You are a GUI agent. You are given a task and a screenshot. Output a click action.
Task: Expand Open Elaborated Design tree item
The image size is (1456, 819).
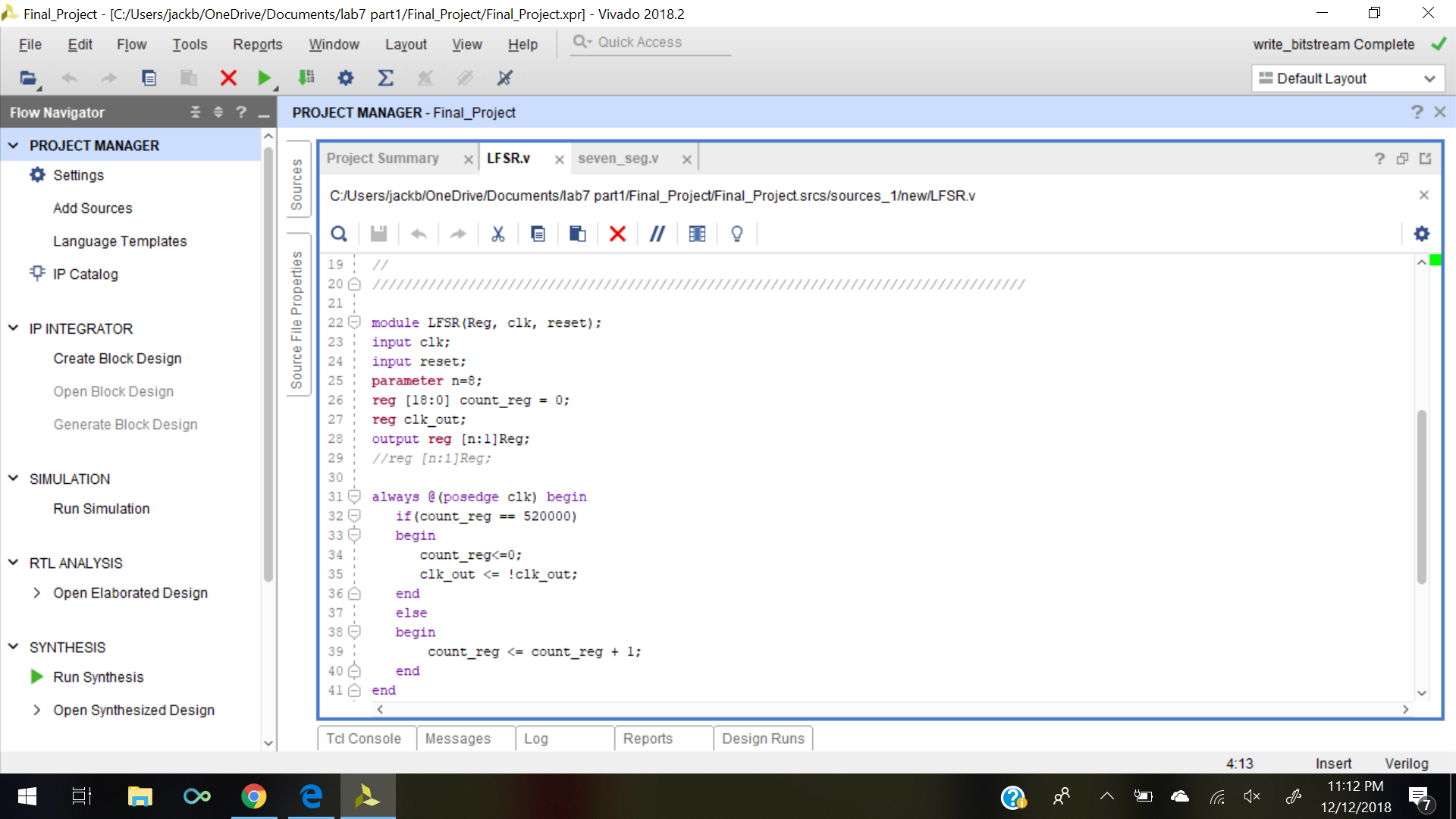(36, 593)
